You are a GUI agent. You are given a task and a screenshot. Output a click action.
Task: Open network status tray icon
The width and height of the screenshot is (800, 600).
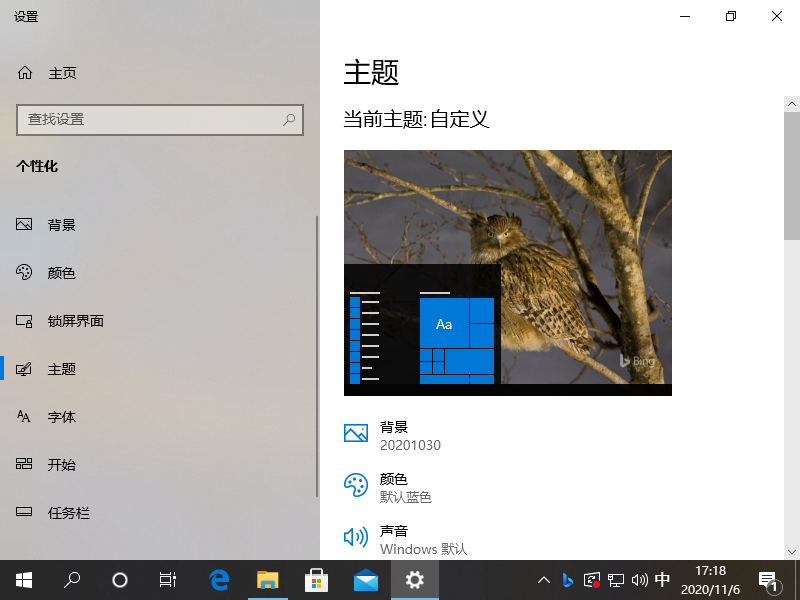tap(616, 580)
